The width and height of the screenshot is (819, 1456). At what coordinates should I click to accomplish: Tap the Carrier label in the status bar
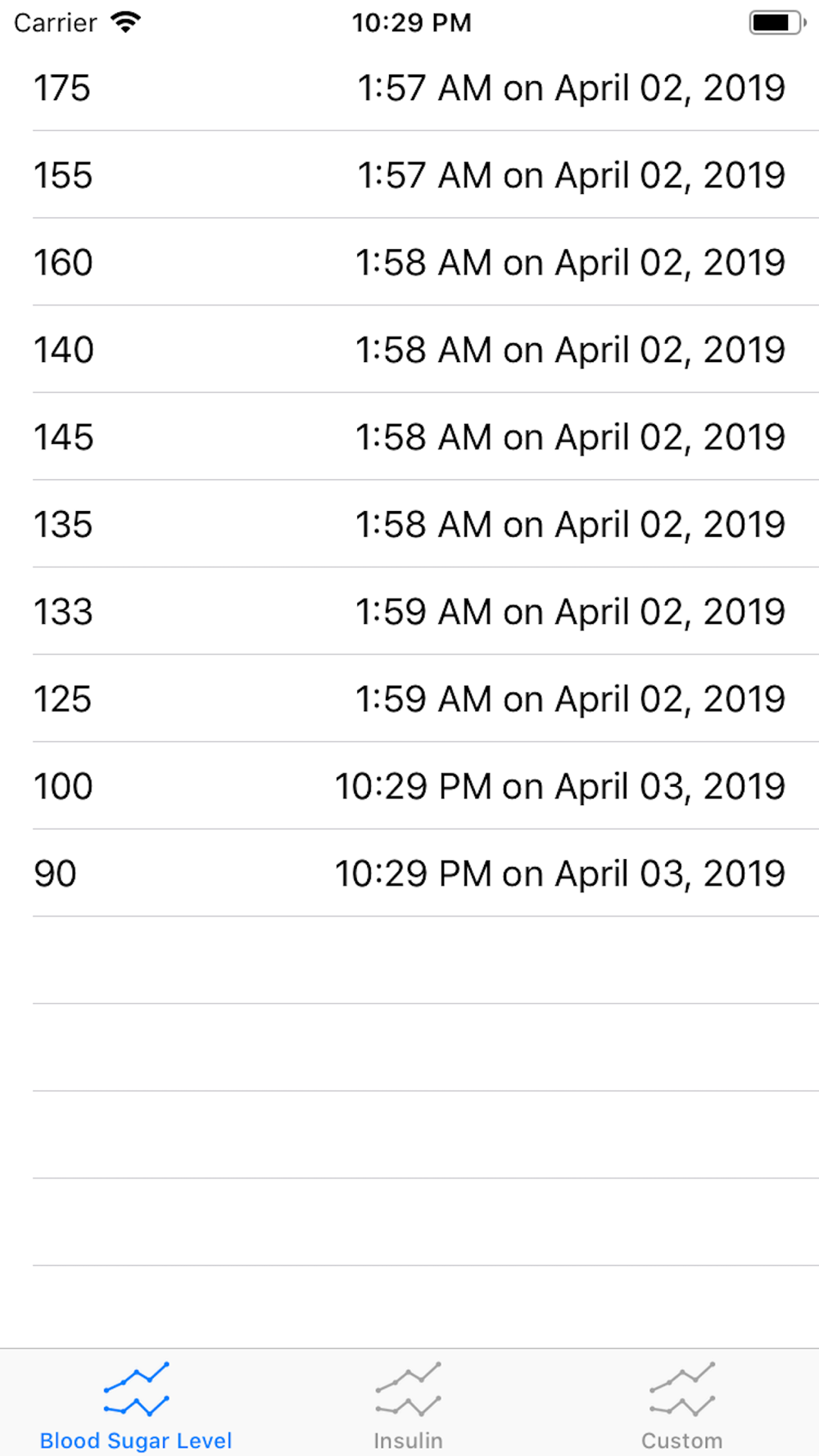click(x=55, y=22)
